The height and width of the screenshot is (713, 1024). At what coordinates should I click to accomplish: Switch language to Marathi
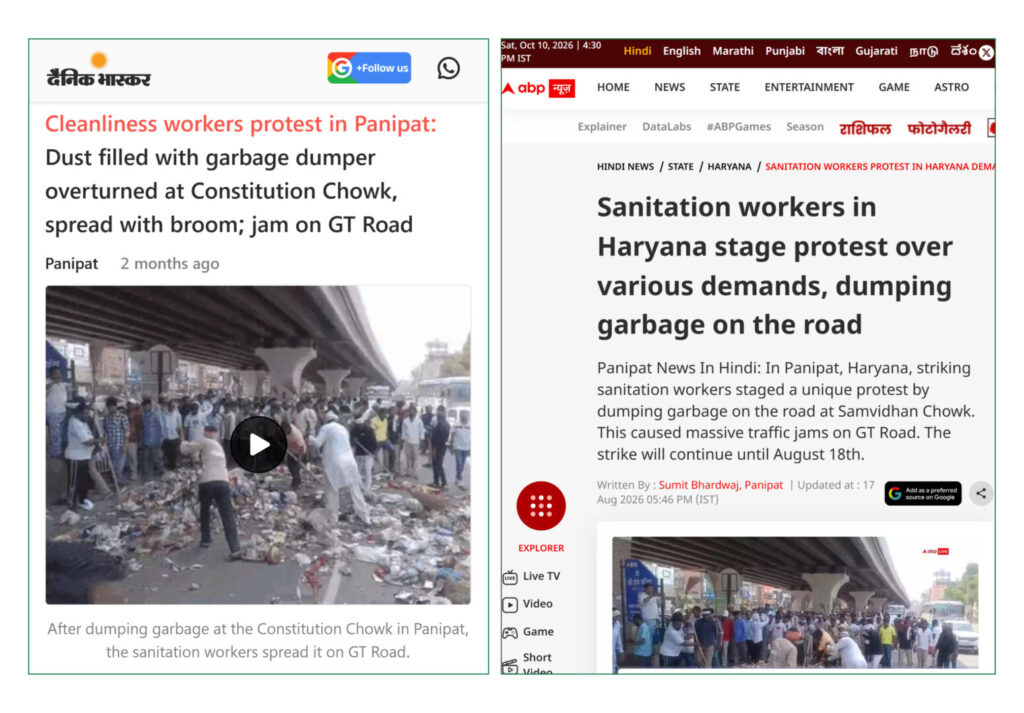733,51
